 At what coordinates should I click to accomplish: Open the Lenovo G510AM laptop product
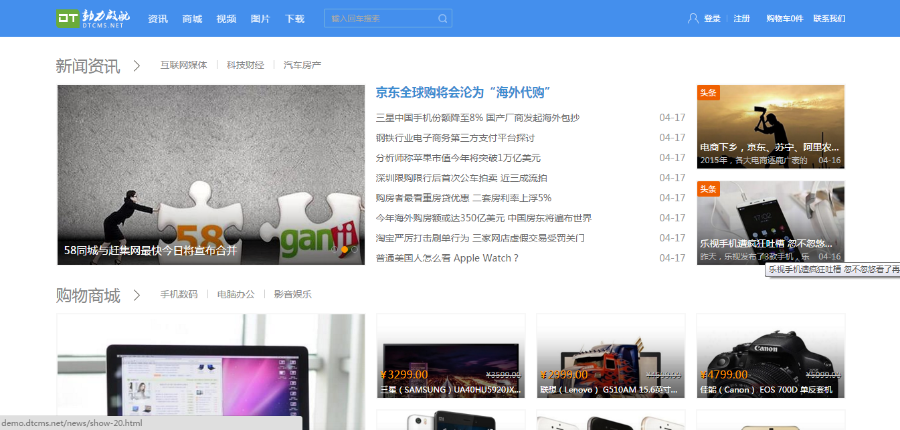611,356
